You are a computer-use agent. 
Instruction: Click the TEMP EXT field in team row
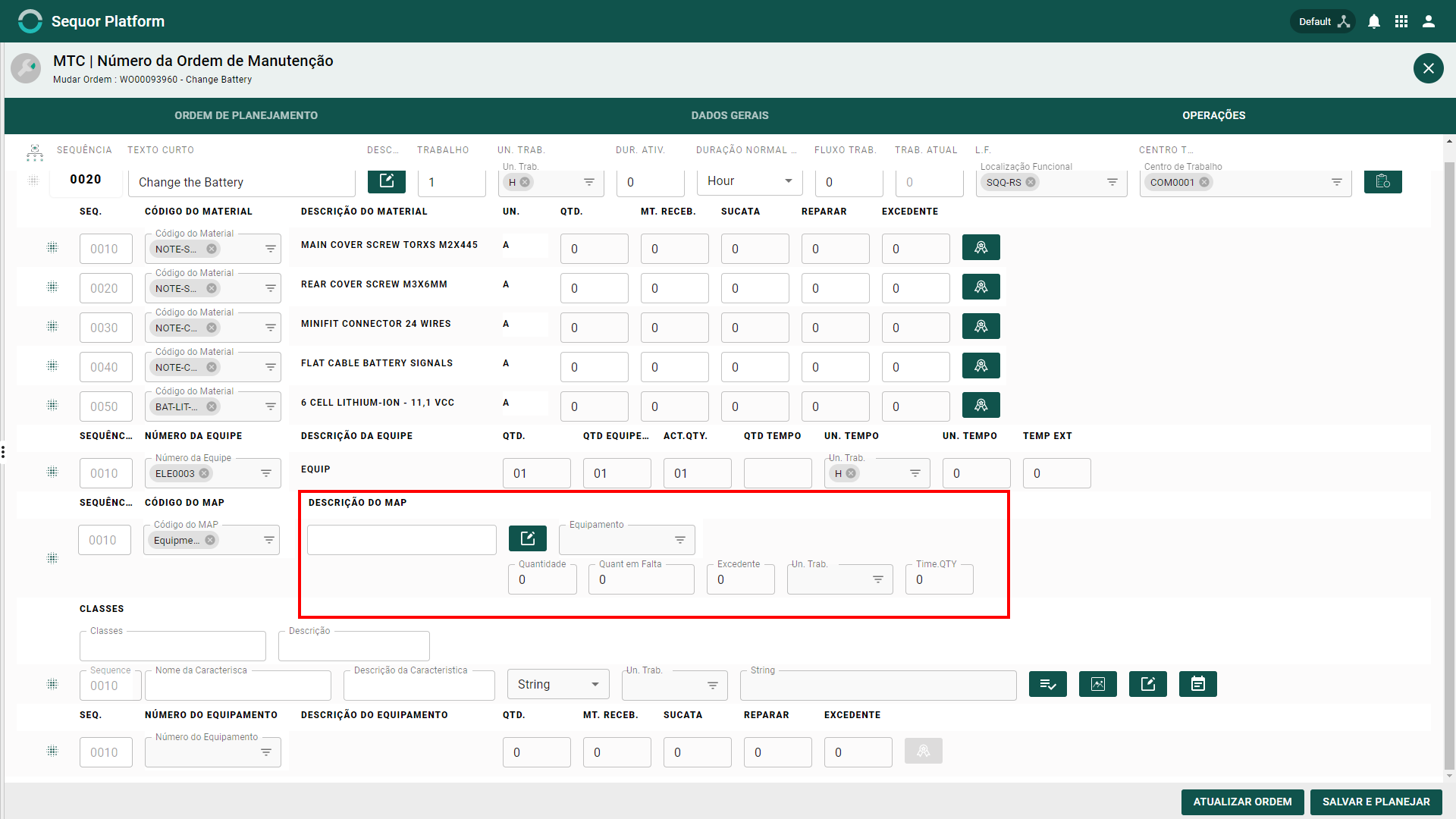coord(1057,473)
